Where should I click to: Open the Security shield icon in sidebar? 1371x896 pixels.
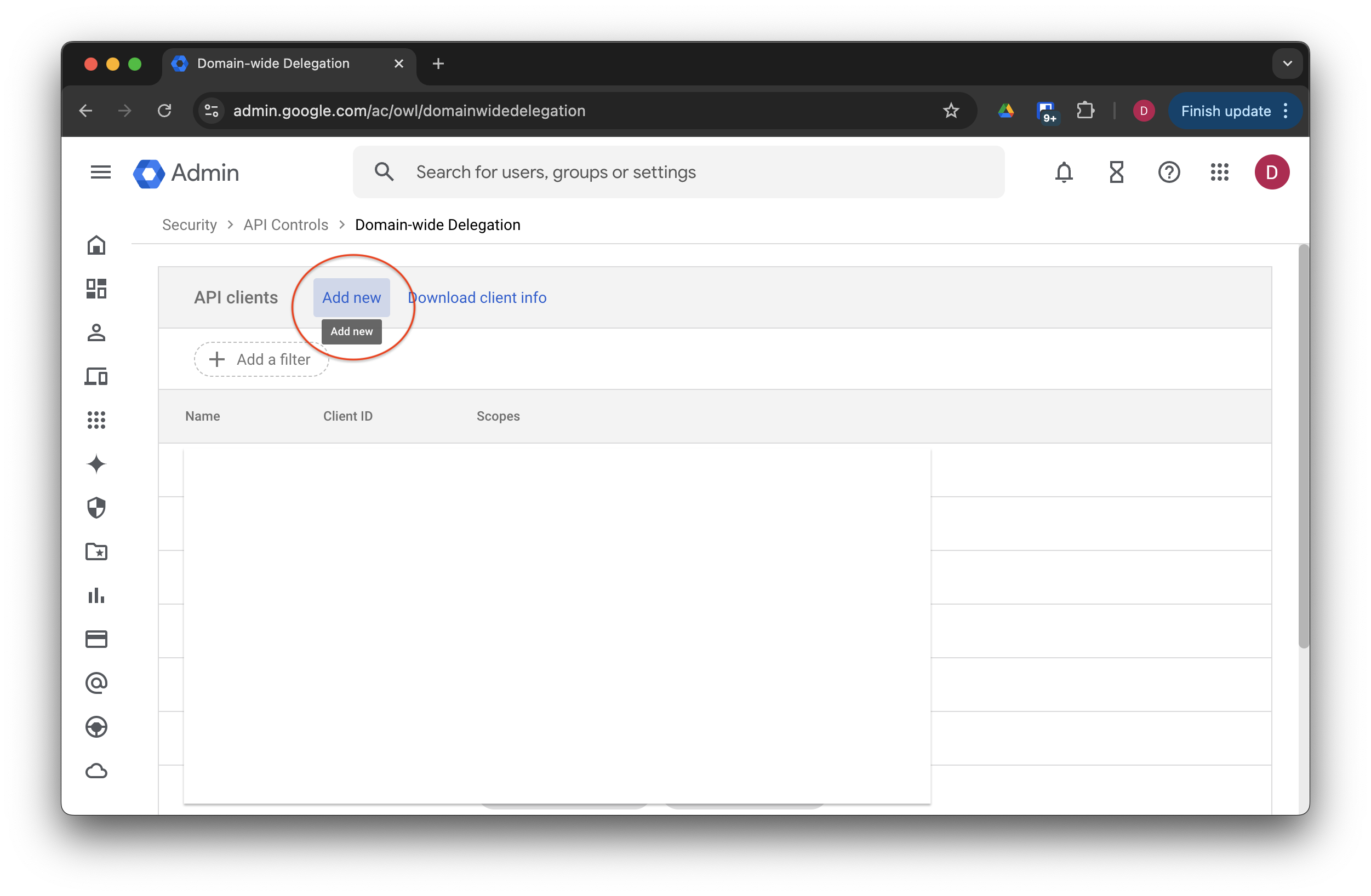(x=96, y=508)
